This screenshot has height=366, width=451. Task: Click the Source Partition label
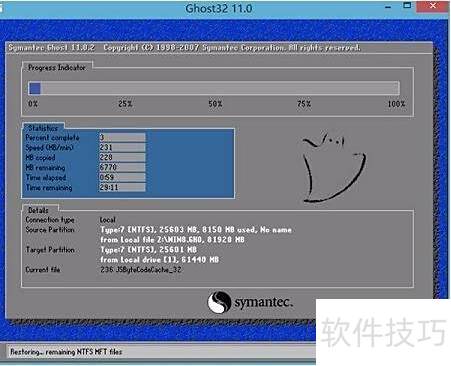50,230
